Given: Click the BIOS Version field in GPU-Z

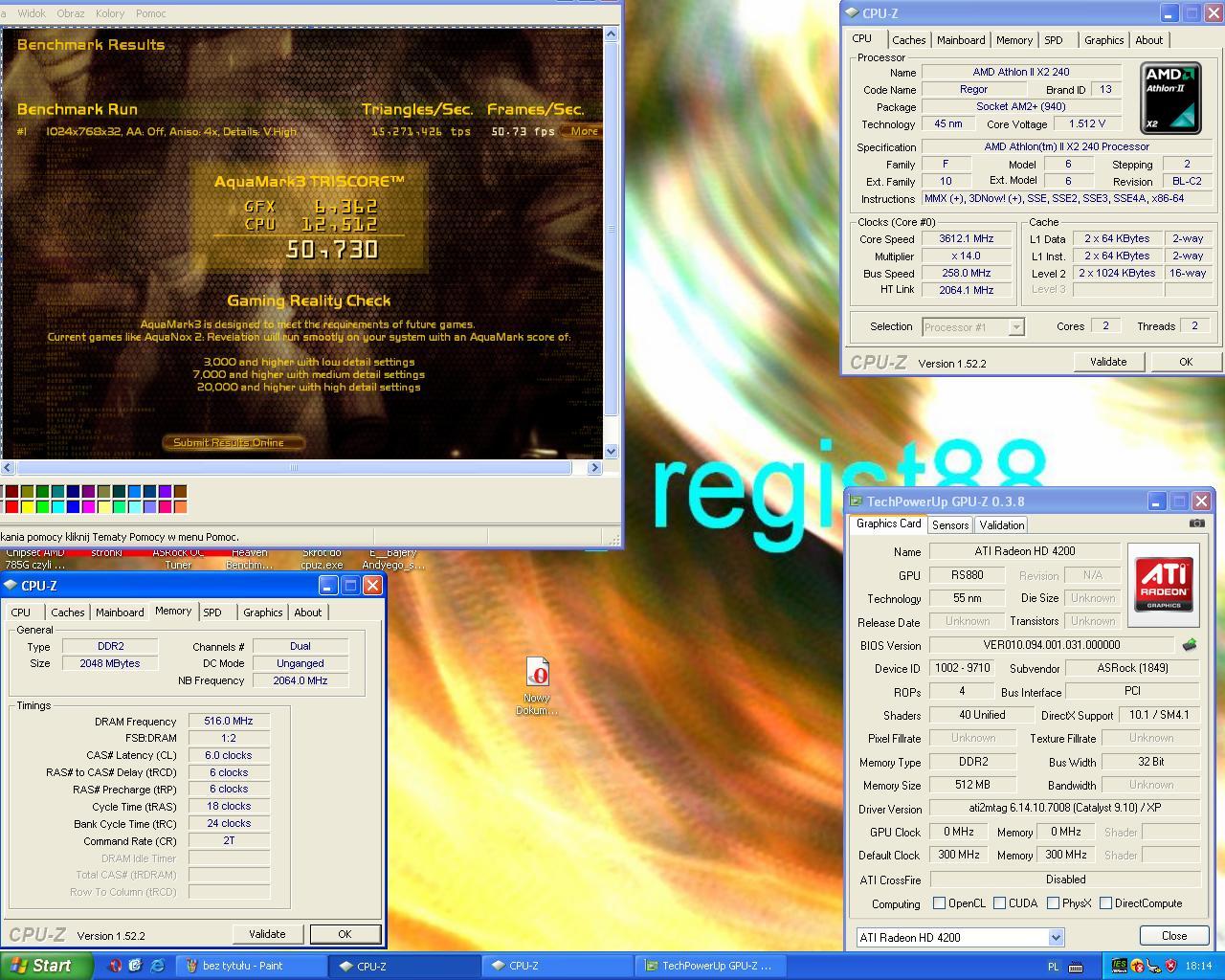Looking at the screenshot, I should pyautogui.click(x=1051, y=645).
